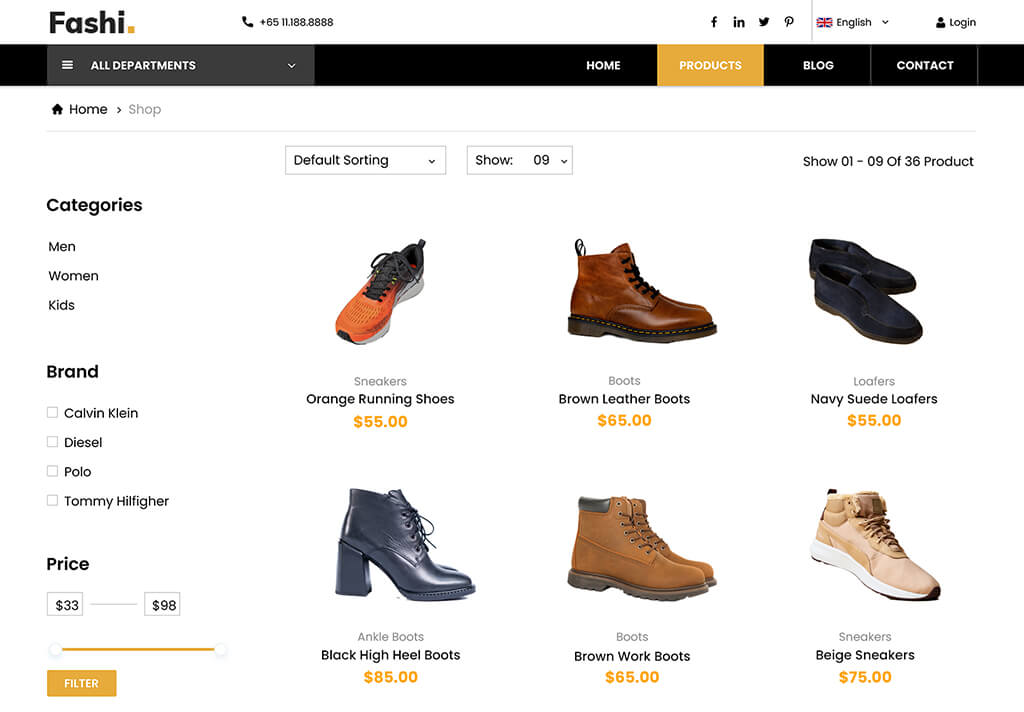Open the Orange Running Shoes thumbnail
This screenshot has height=712, width=1024.
(x=380, y=292)
